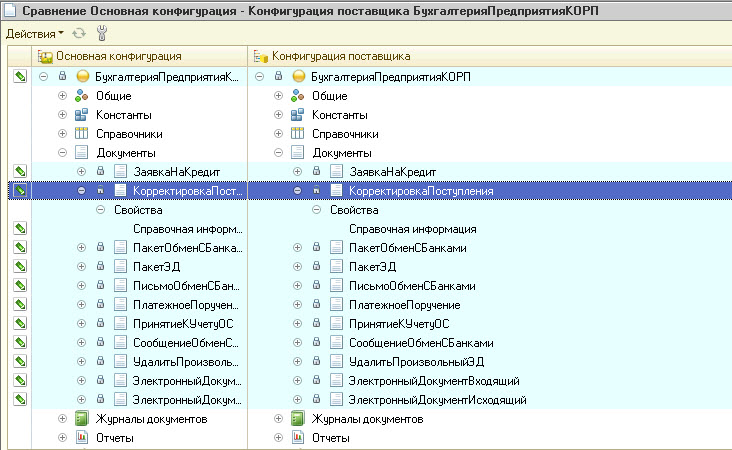Image resolution: width=732 pixels, height=450 pixels.
Task: Click the Отчеты icon in vendor configuration
Action: 297,437
